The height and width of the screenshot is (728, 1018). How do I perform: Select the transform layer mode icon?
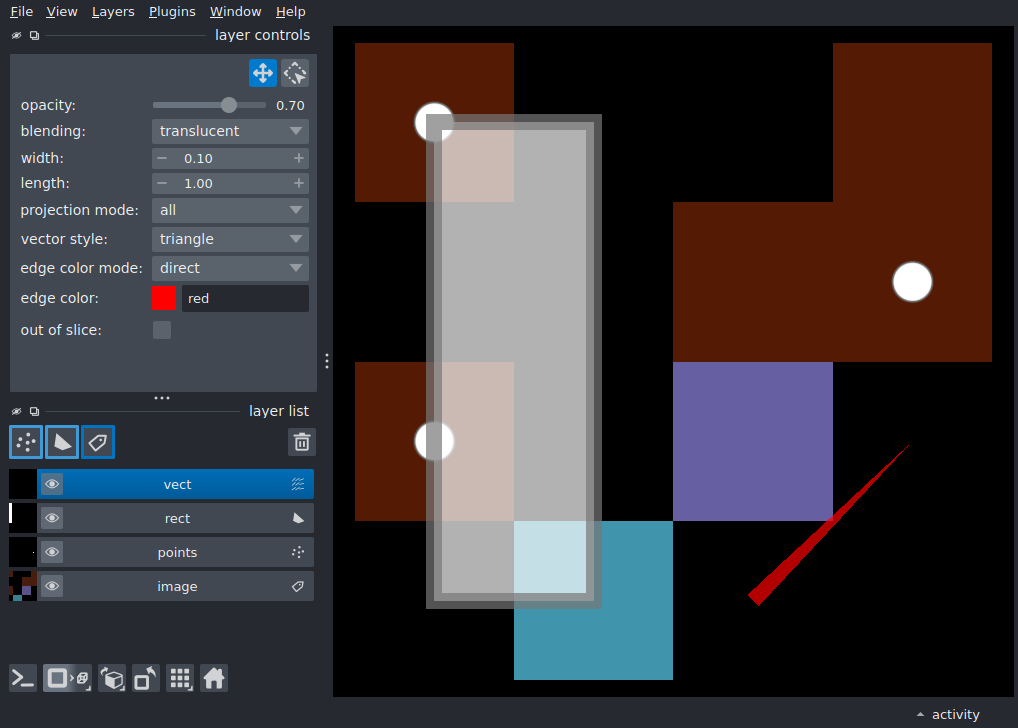pos(295,73)
